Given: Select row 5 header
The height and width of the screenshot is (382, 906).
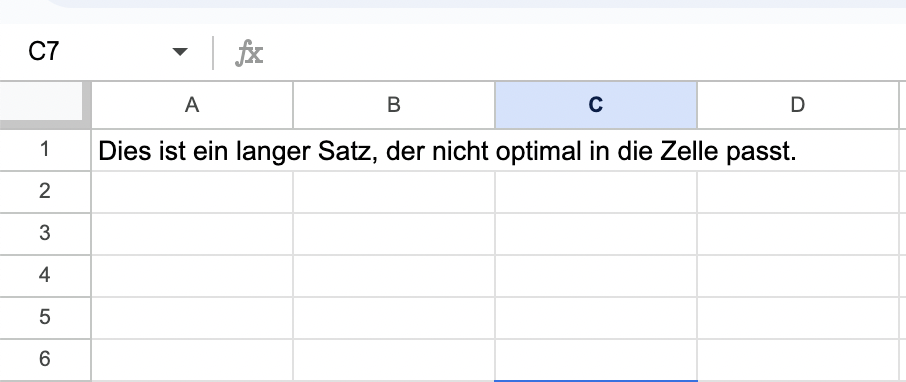Looking at the screenshot, I should [x=45, y=318].
